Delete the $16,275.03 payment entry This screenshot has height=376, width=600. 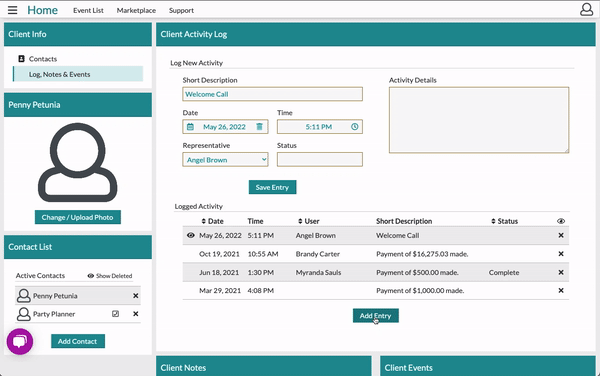click(561, 254)
